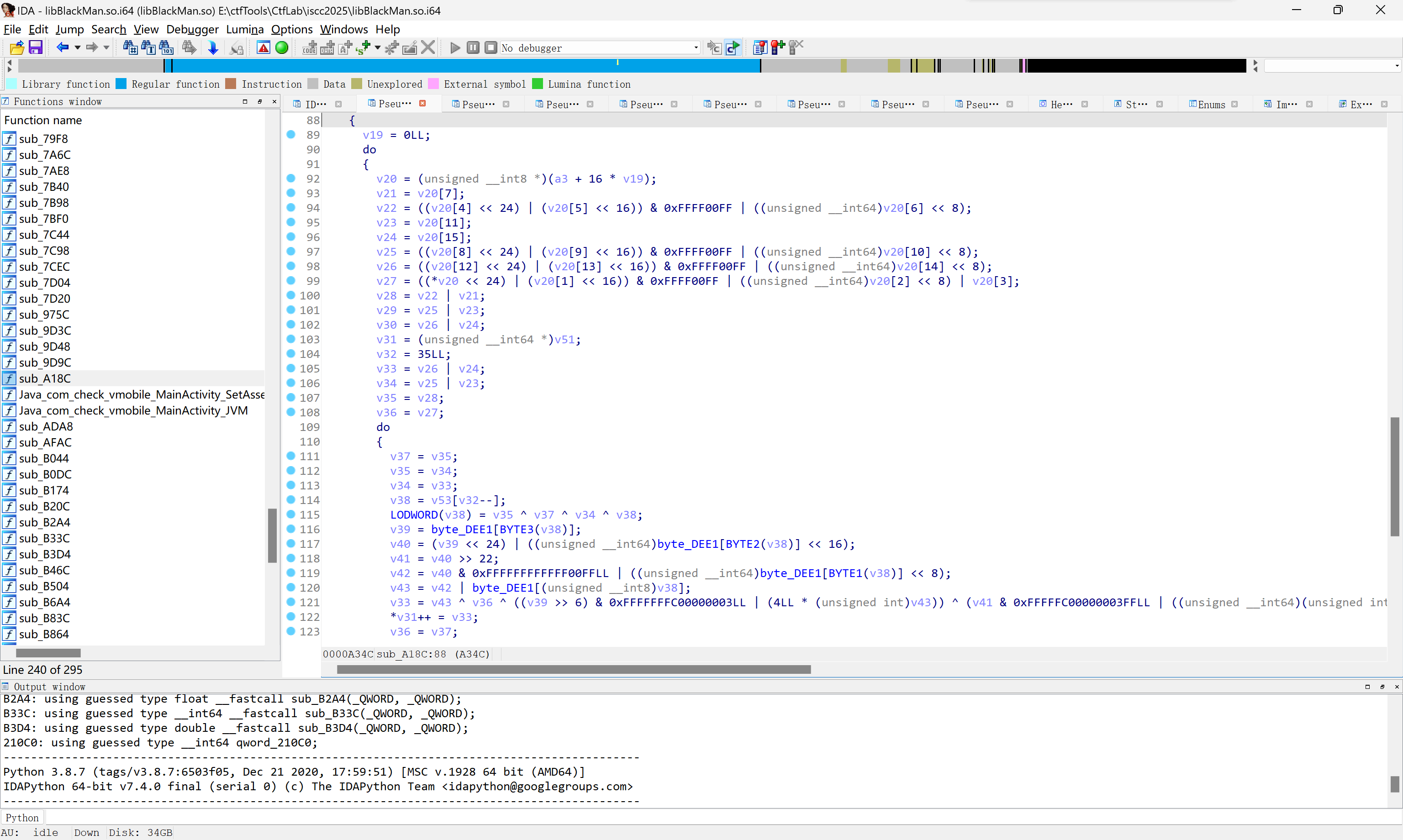Click the Open file folder icon
The width and height of the screenshot is (1403, 840).
point(16,47)
